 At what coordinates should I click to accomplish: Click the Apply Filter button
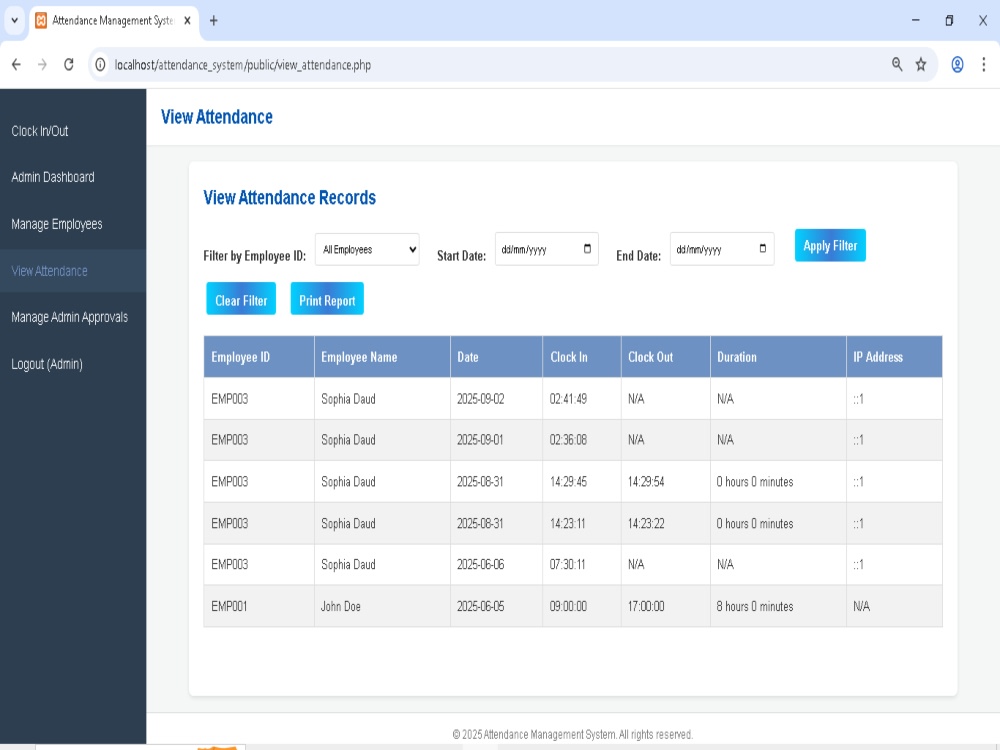coord(830,246)
